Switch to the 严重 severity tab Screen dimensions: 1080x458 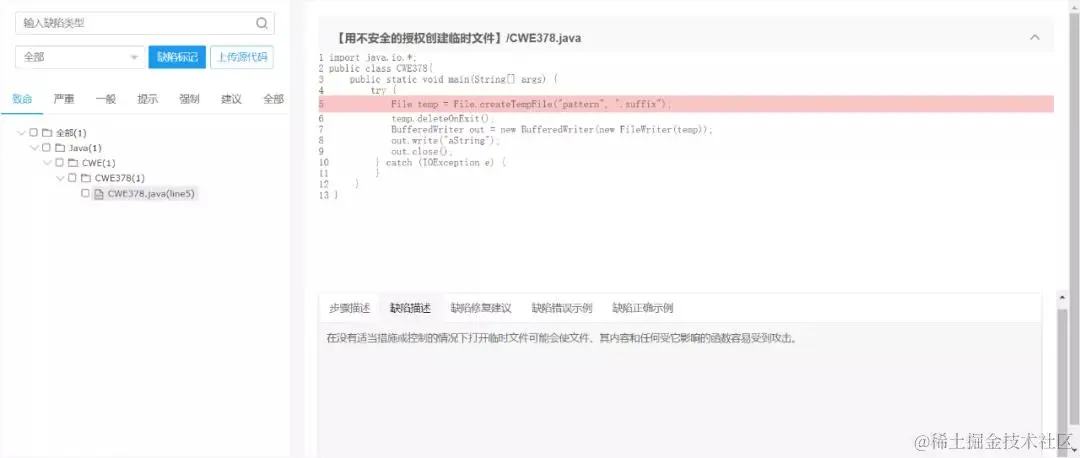pyautogui.click(x=64, y=99)
